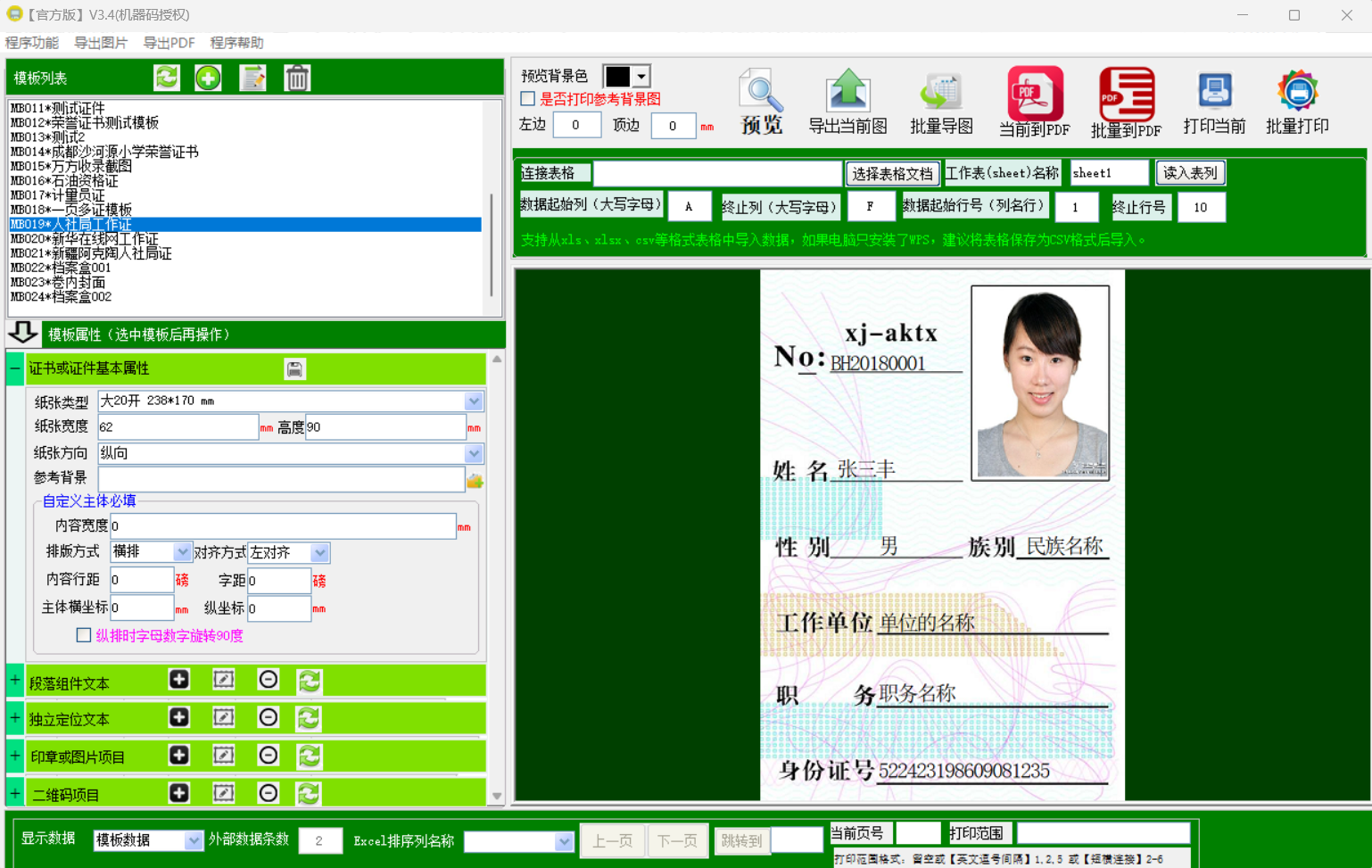Click the 读入表列 button
This screenshot has width=1372, height=868.
tap(1190, 172)
